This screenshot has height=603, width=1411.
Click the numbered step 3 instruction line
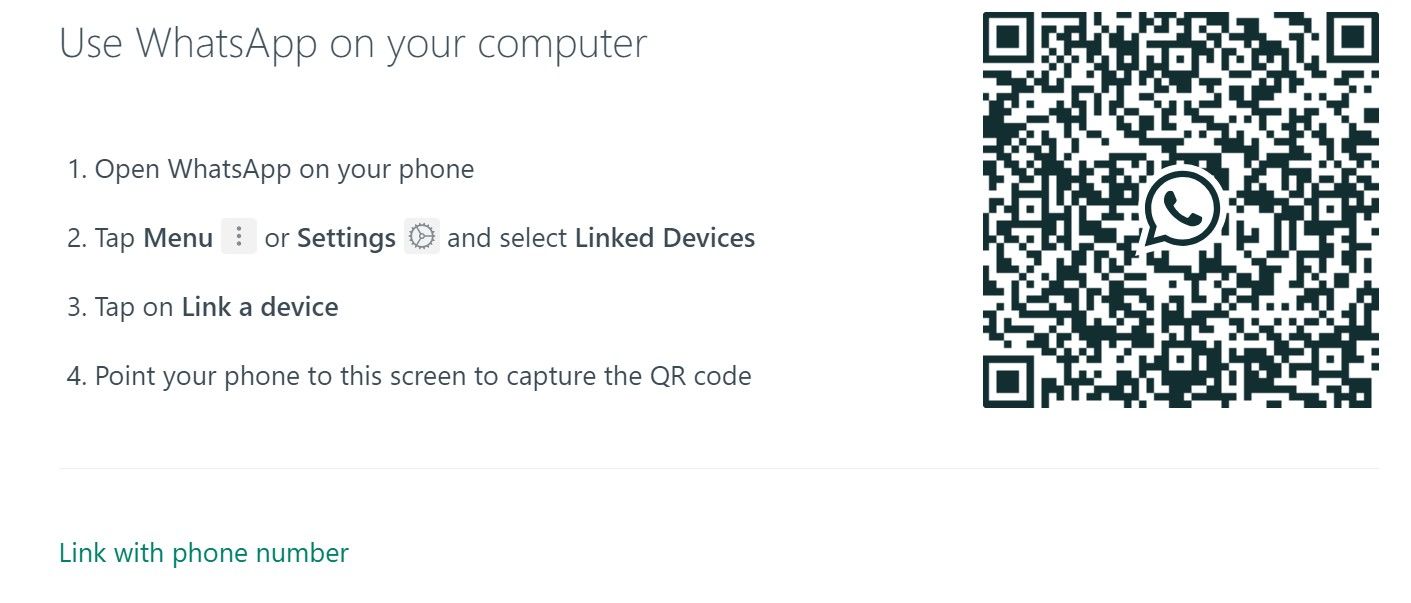click(203, 307)
